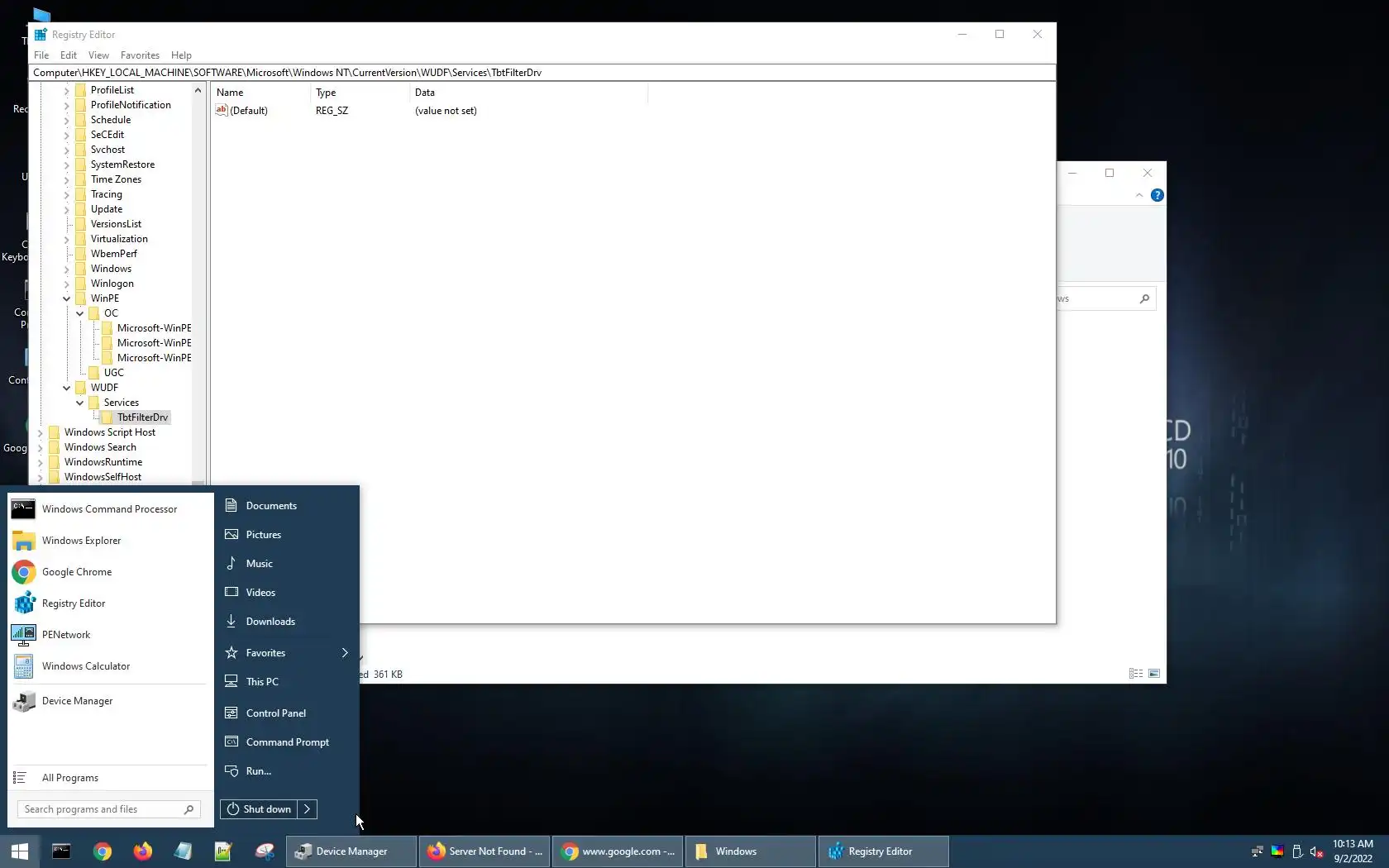Viewport: 1389px width, 868px height.
Task: Open Control Panel from the Start menu
Action: coord(288,713)
